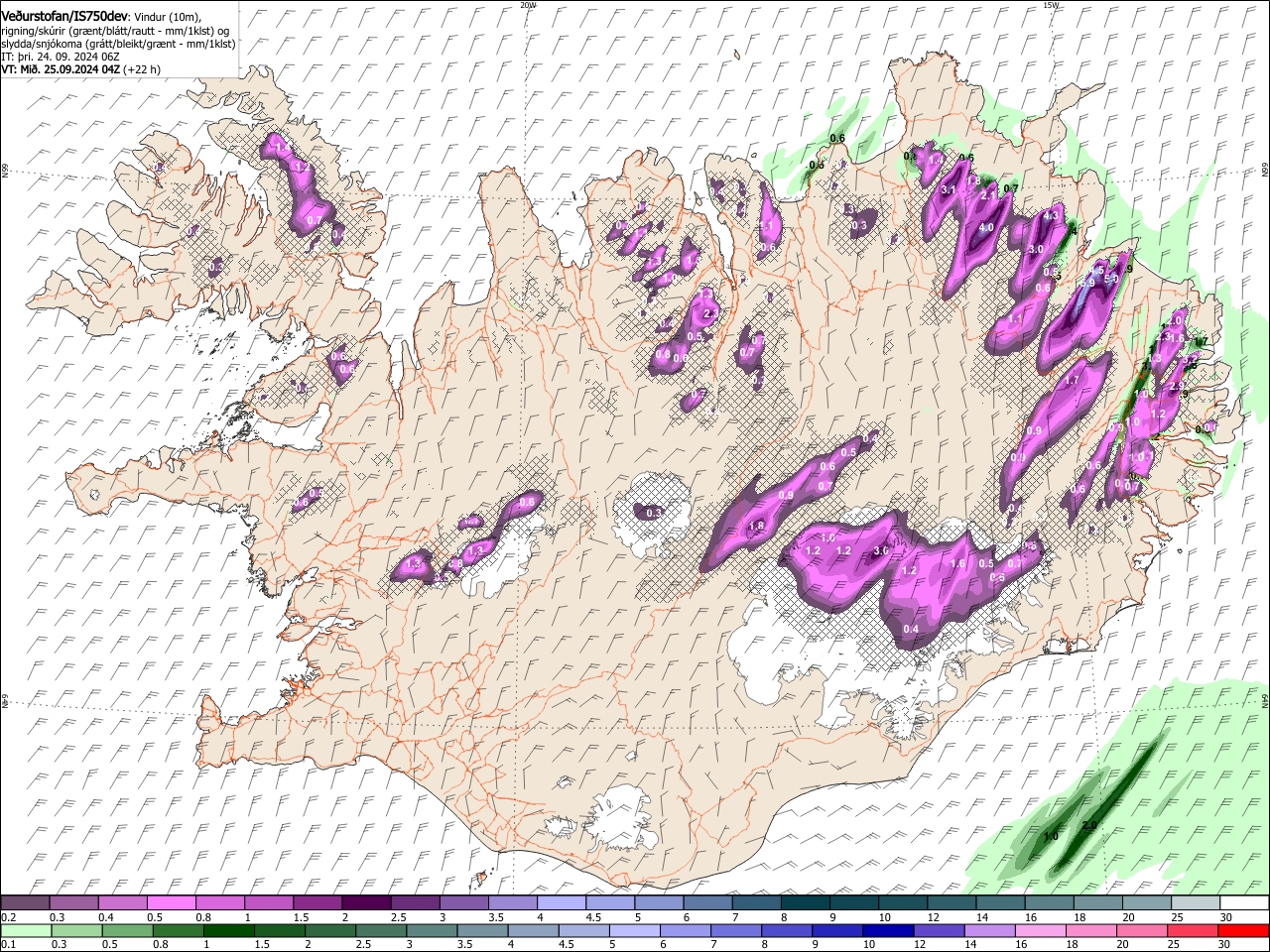Click the 20W longitude label at top
The height and width of the screenshot is (952, 1270).
[528, 5]
